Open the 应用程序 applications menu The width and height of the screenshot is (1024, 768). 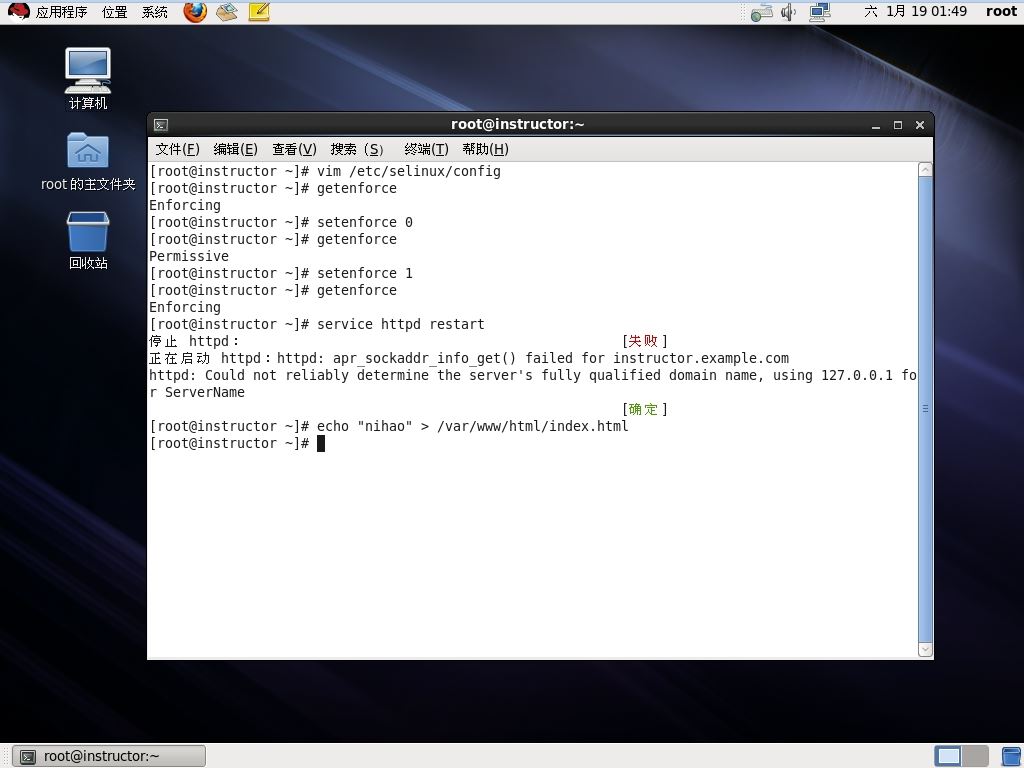point(61,12)
